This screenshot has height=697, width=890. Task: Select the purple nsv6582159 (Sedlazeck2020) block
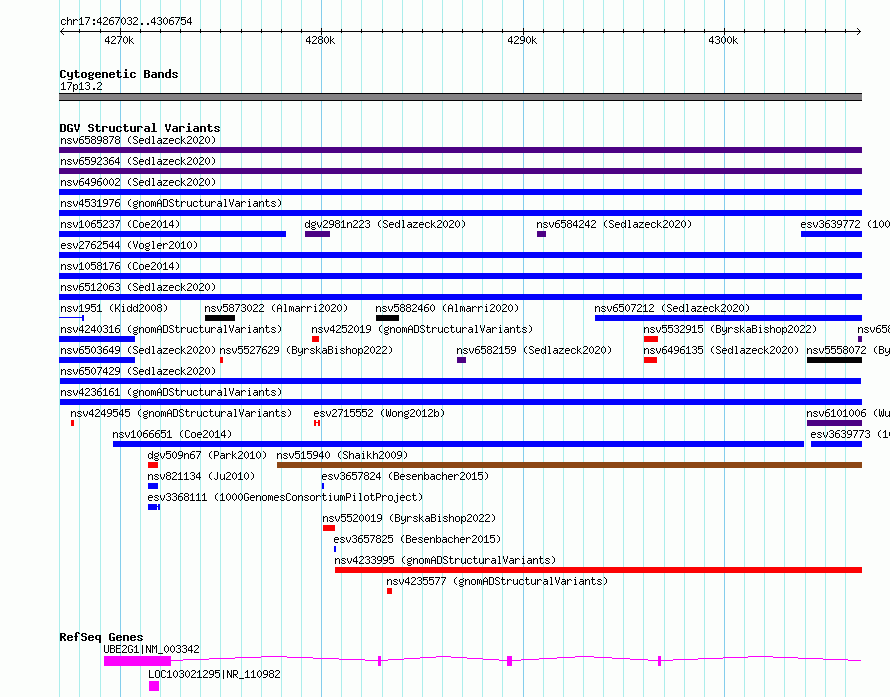[461, 360]
